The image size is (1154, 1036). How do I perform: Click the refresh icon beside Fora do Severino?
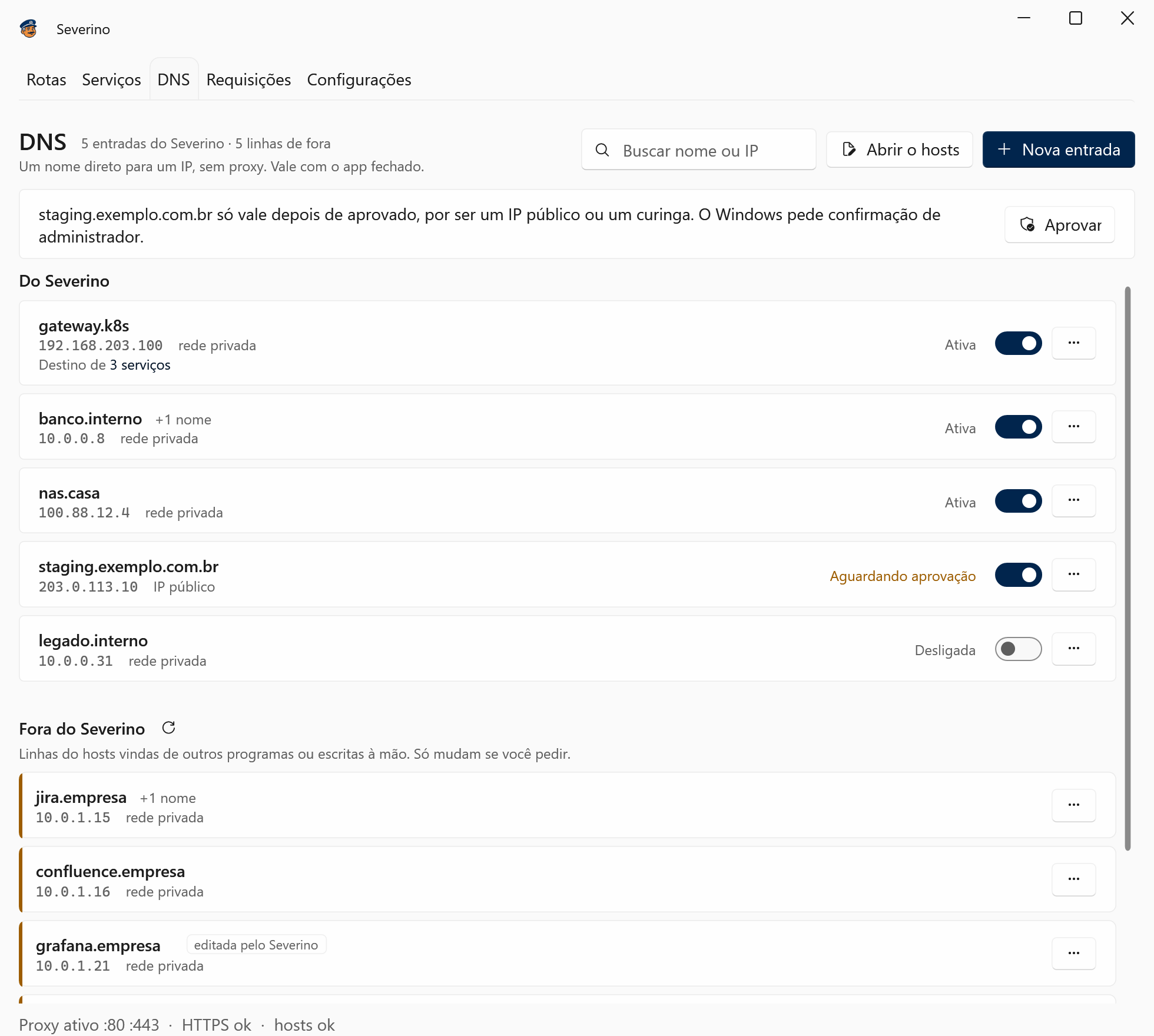tap(168, 728)
